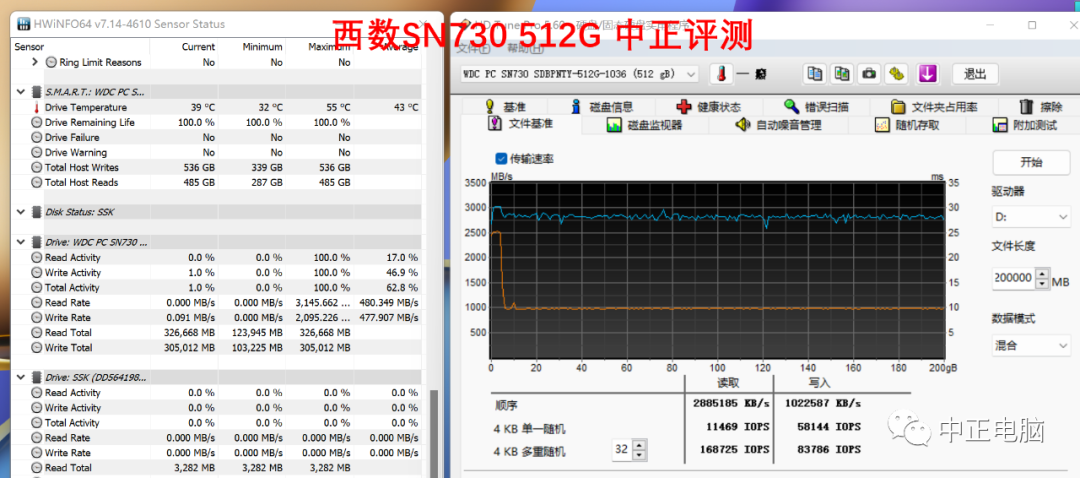Click the HWiNFO64 title bar app icon
Image resolution: width=1080 pixels, height=478 pixels.
click(x=23, y=24)
